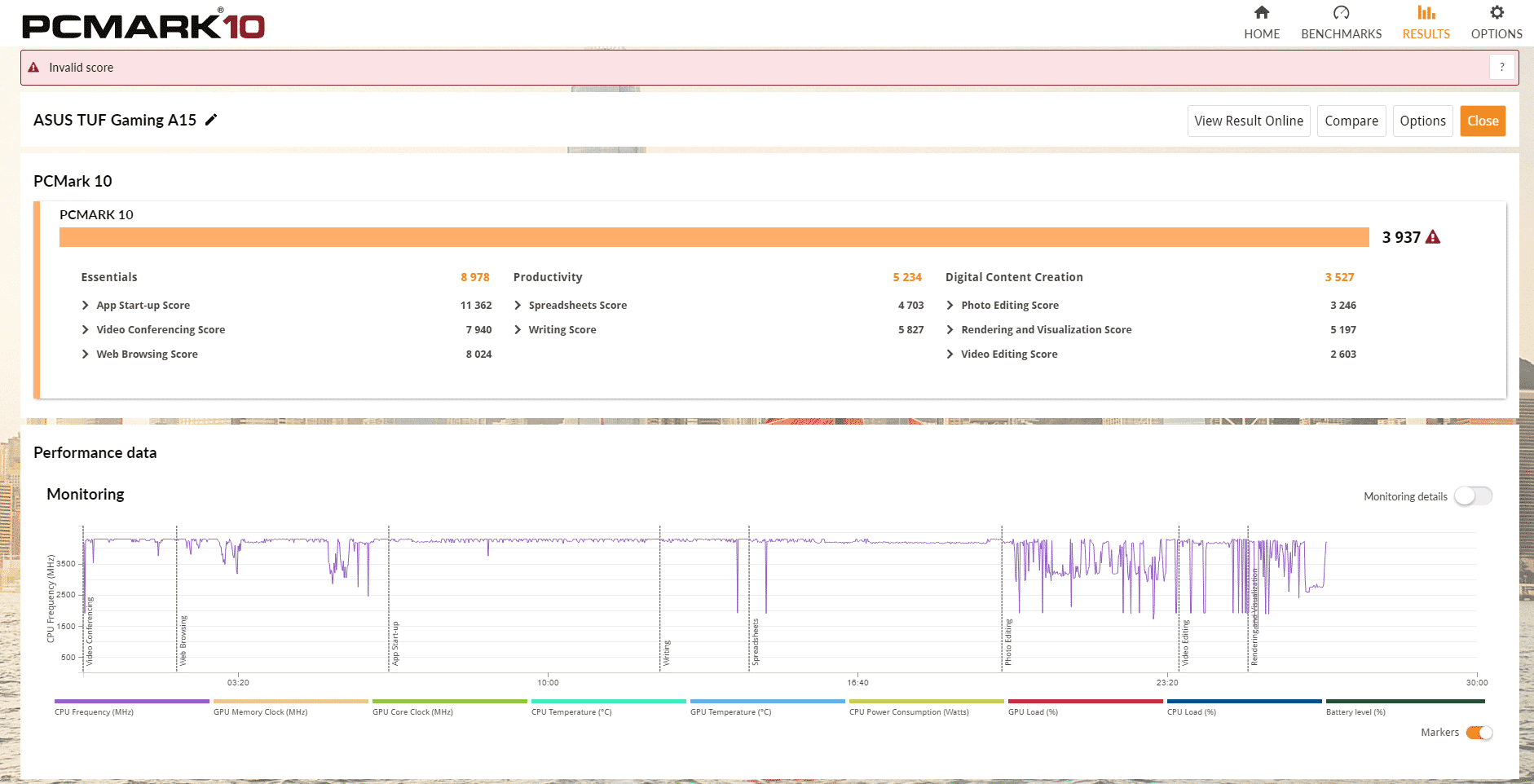Click the question mark help button
The image size is (1534, 784).
[x=1501, y=68]
